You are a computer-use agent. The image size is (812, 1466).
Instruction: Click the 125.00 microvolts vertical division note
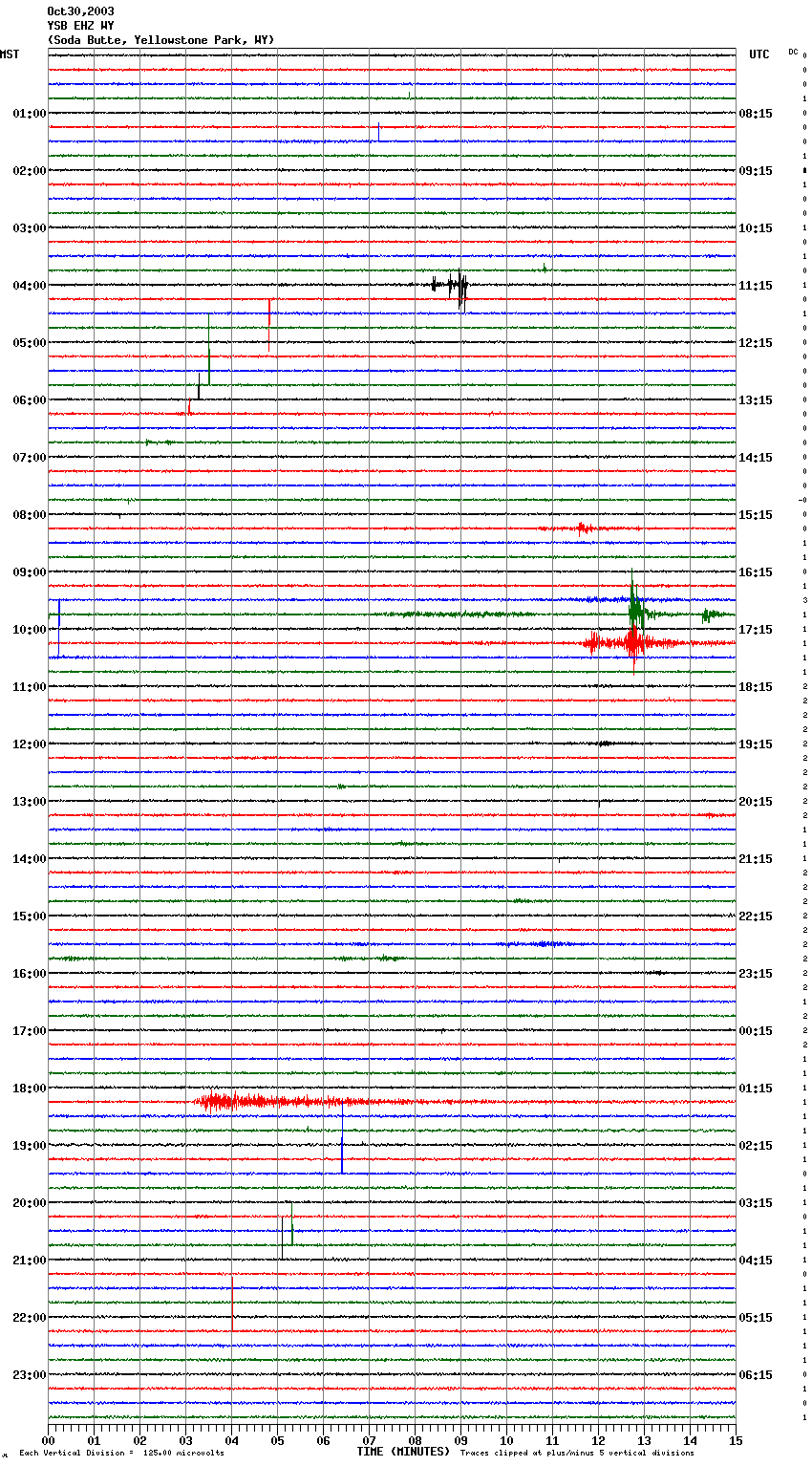click(122, 1454)
